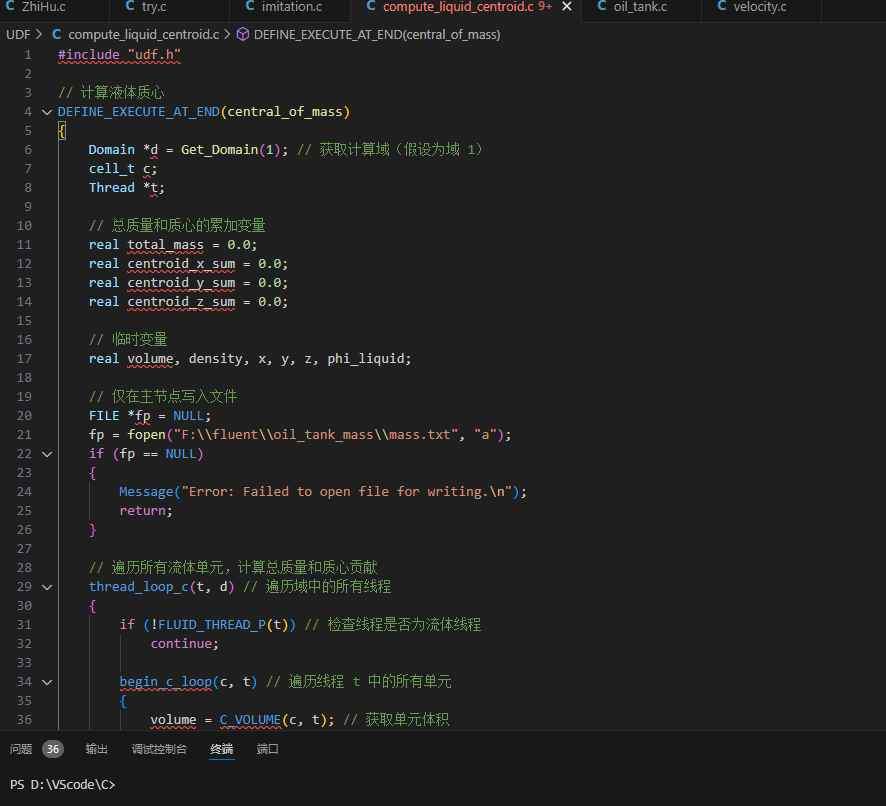
Task: Close the compute_liquid_centroid.c tab
Action: pos(567,8)
